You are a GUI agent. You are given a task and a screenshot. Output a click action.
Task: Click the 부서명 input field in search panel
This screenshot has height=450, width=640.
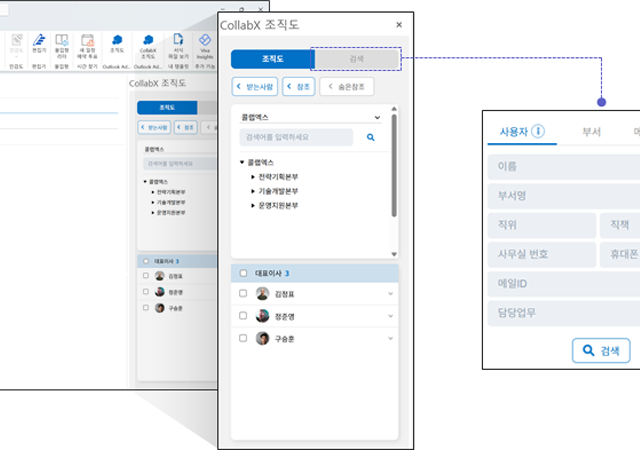click(564, 196)
